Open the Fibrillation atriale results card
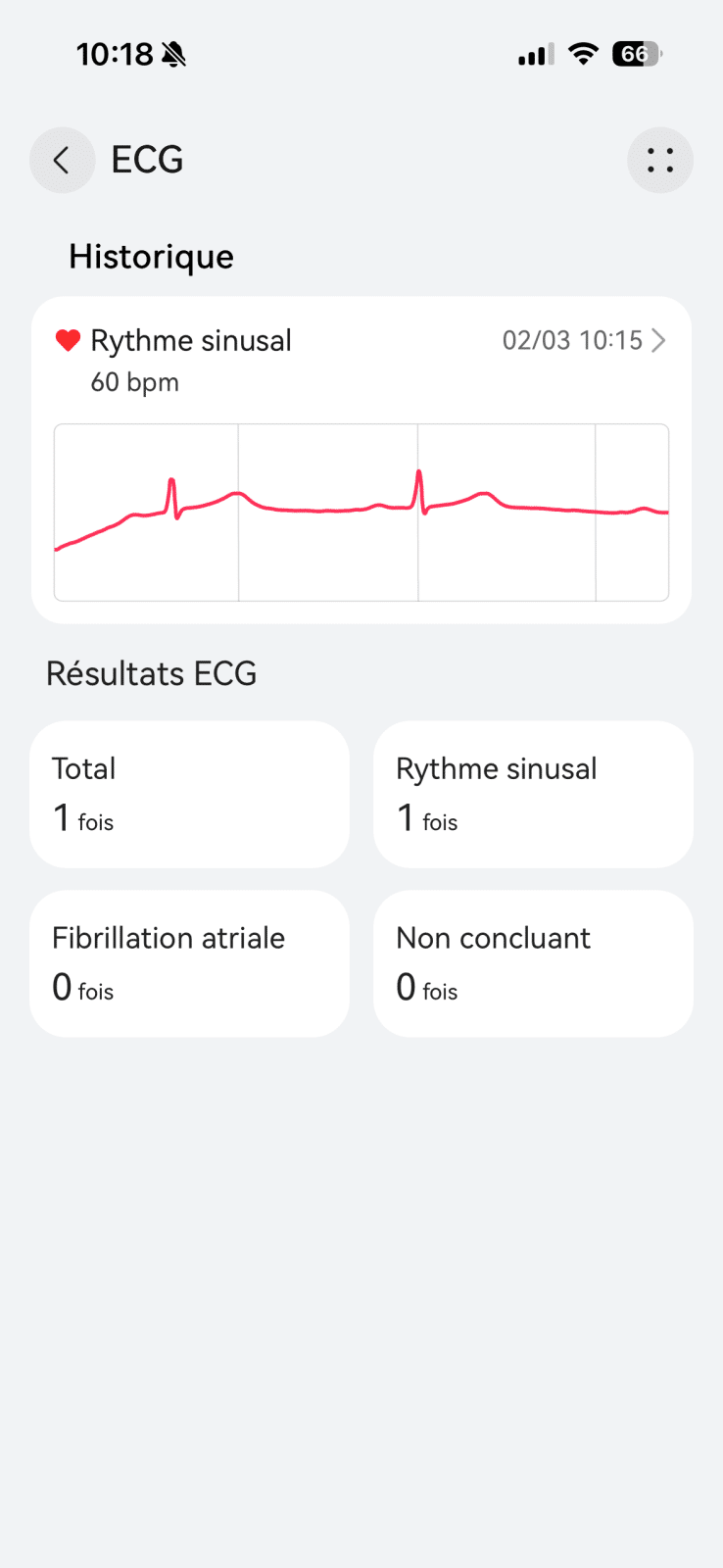Image resolution: width=723 pixels, height=1568 pixels. click(189, 963)
